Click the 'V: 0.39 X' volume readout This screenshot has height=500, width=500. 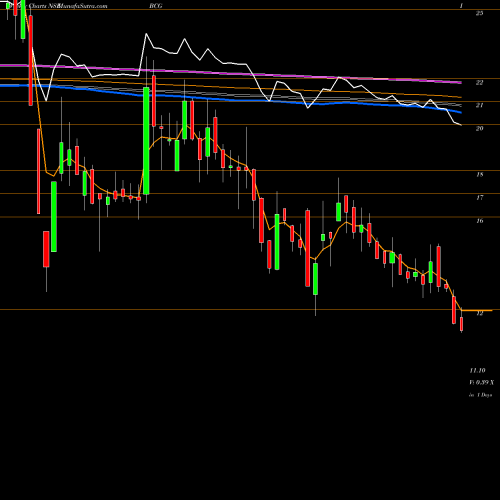[x=482, y=382]
